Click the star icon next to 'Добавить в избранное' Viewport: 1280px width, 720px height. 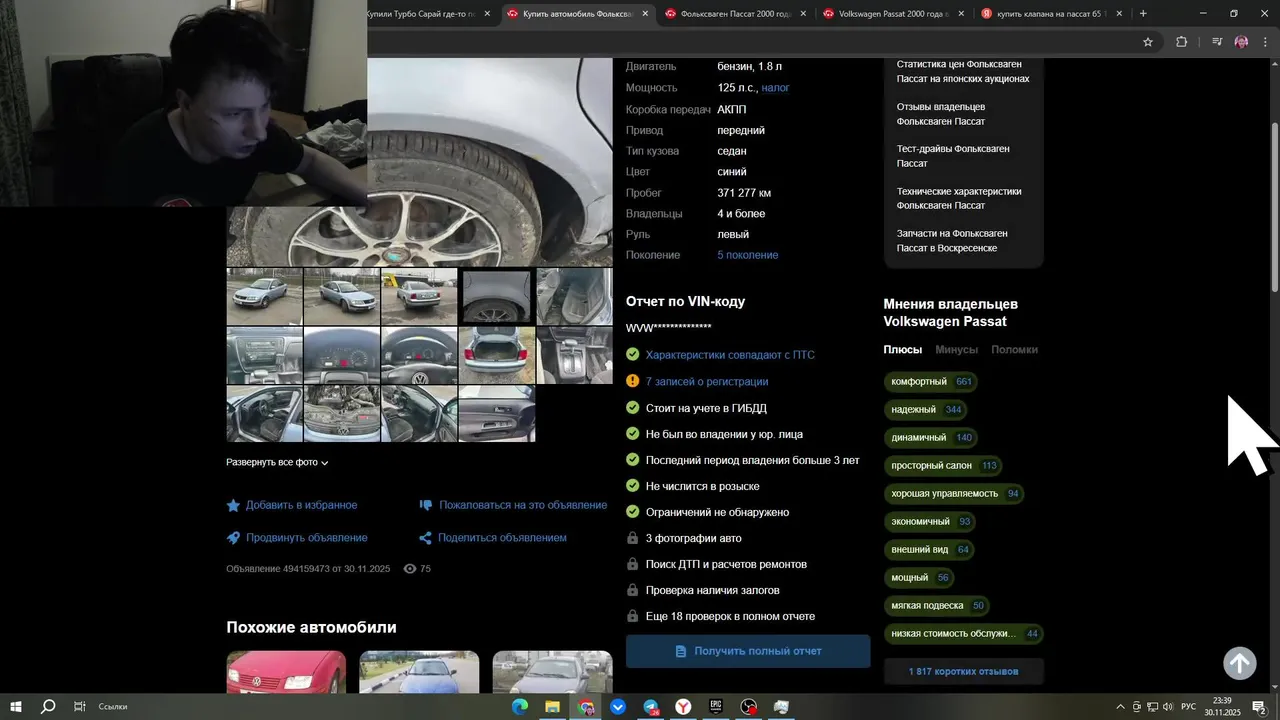(x=233, y=506)
